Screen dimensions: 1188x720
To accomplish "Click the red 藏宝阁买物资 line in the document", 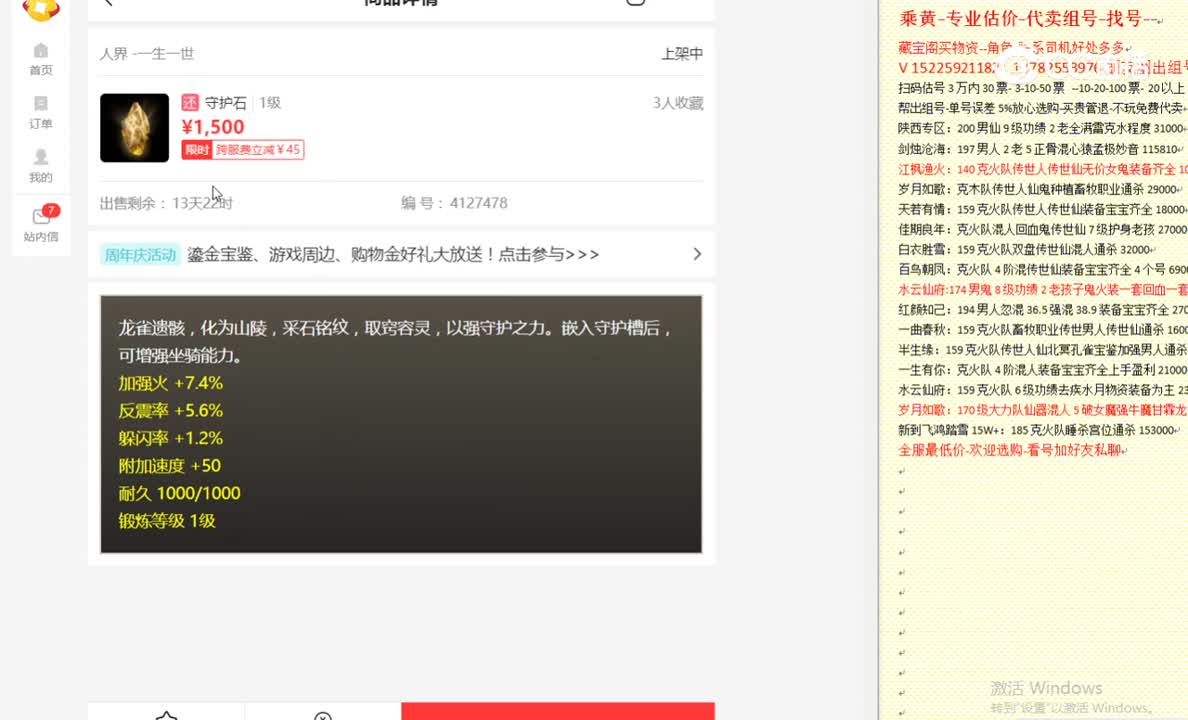I will (1015, 48).
